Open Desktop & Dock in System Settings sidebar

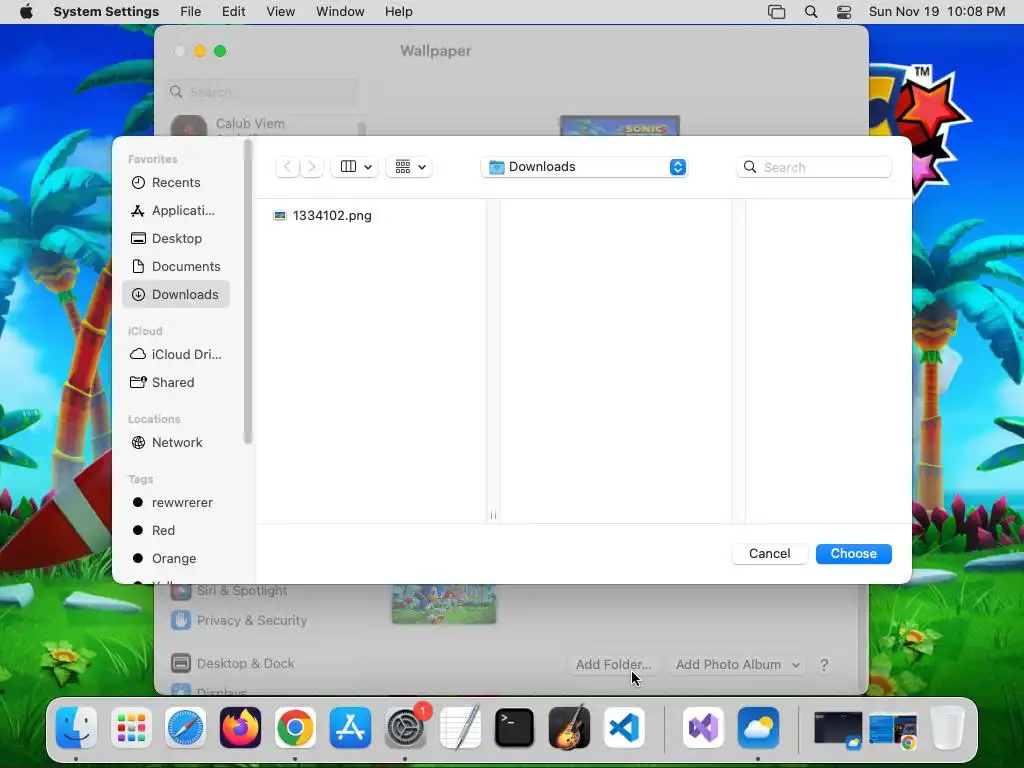232,664
